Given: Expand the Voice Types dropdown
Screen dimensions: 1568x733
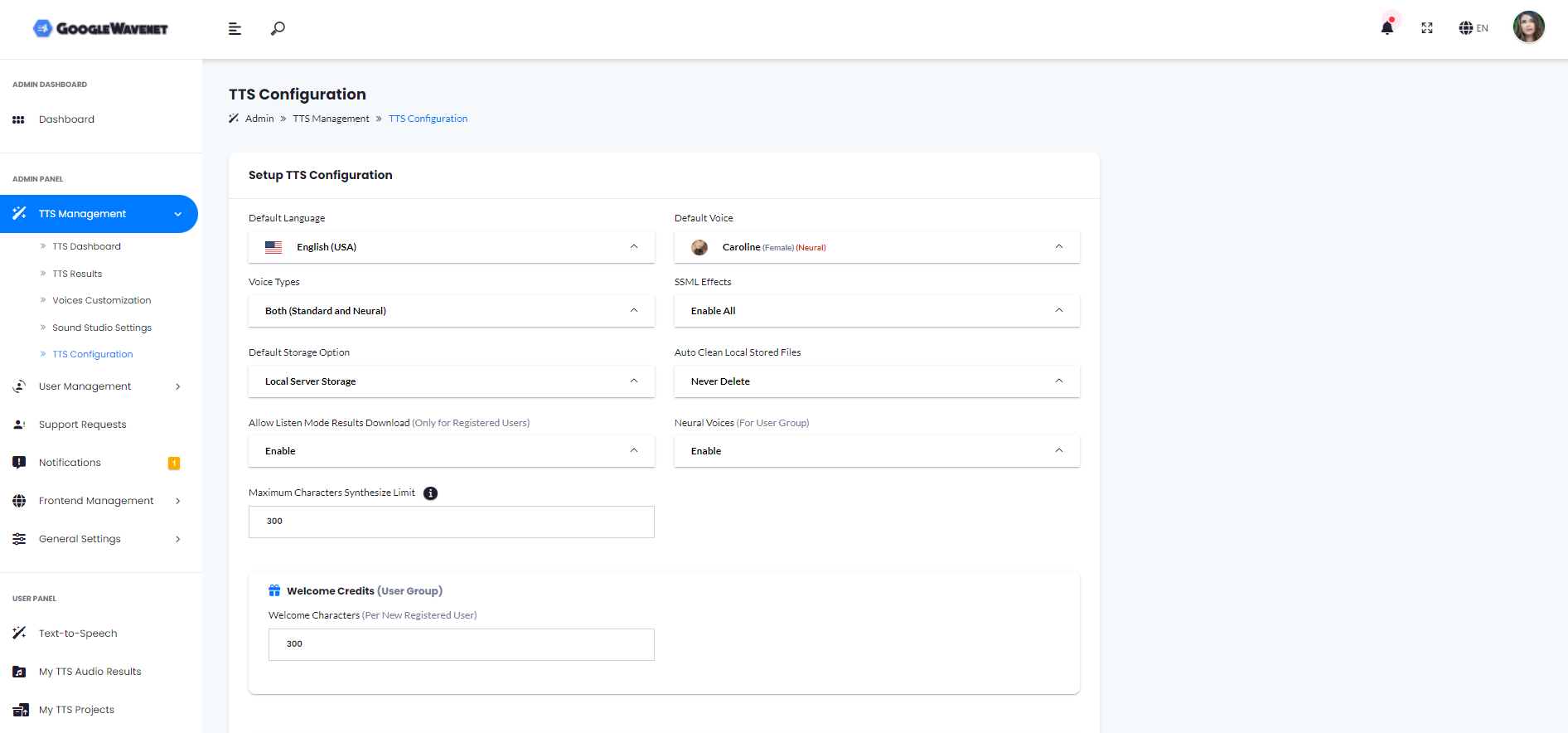Looking at the screenshot, I should pos(451,311).
